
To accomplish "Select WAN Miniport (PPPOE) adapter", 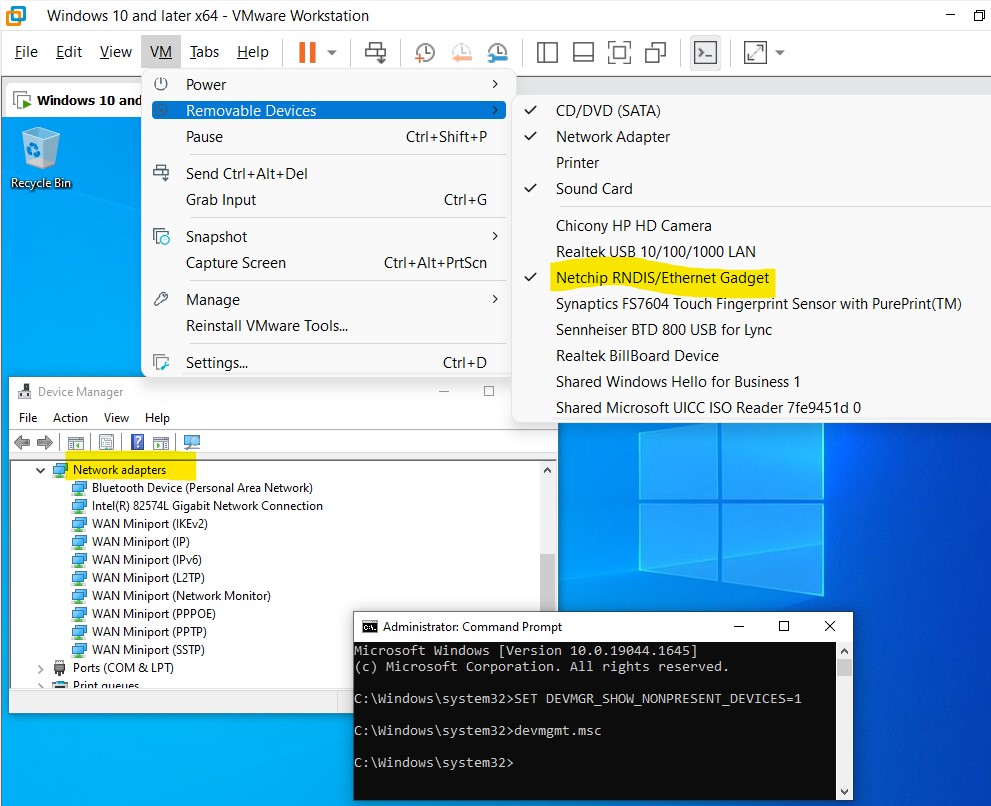I will tap(154, 613).
